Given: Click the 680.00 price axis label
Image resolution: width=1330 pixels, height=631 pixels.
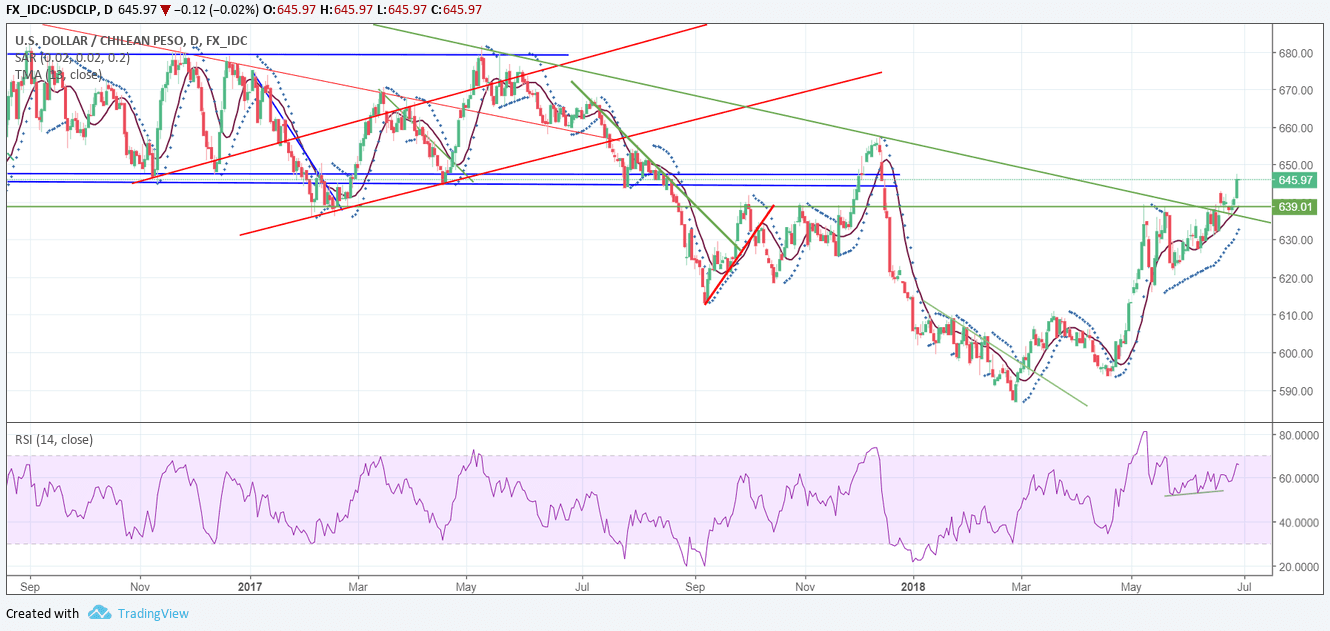Looking at the screenshot, I should [1297, 53].
